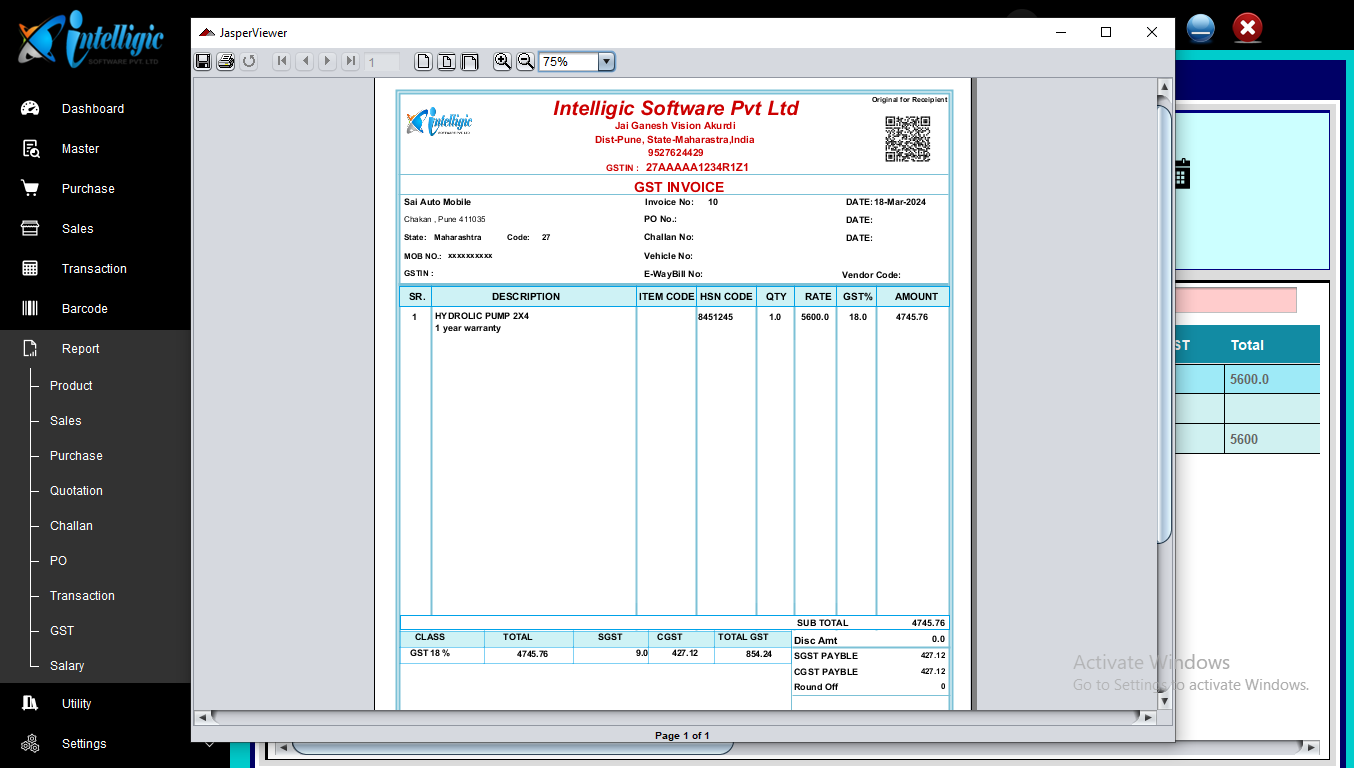Select Quotation under Report
Screen dimensions: 1354x770
pos(76,491)
